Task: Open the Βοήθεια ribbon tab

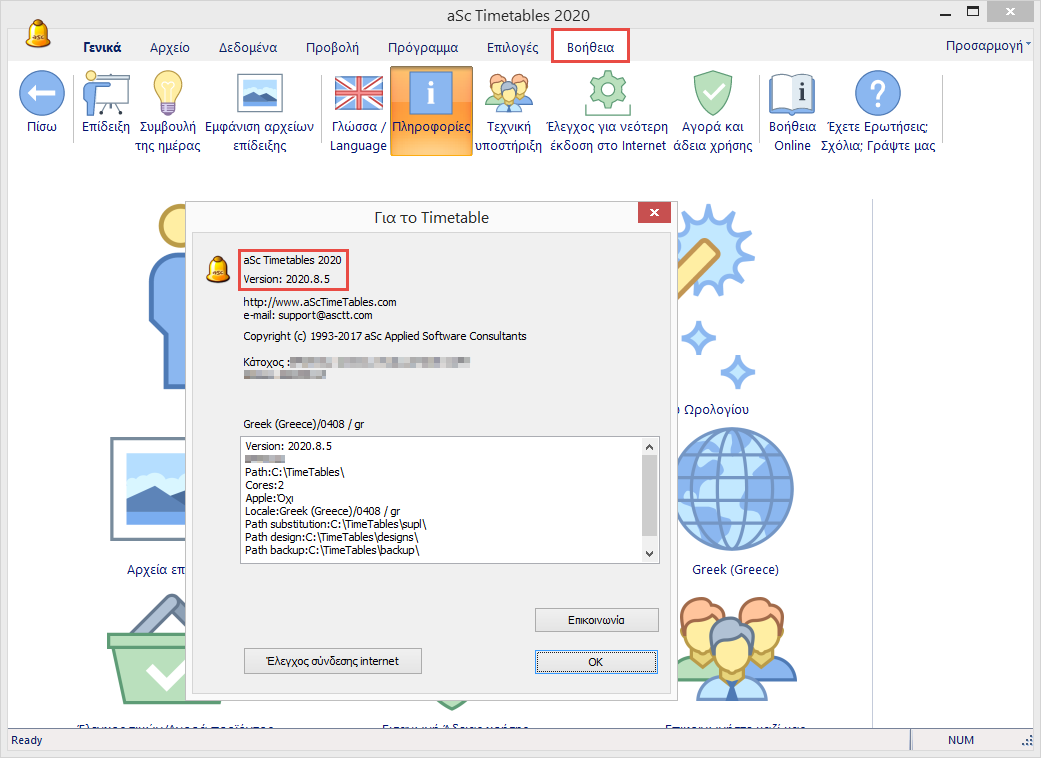Action: coord(590,47)
